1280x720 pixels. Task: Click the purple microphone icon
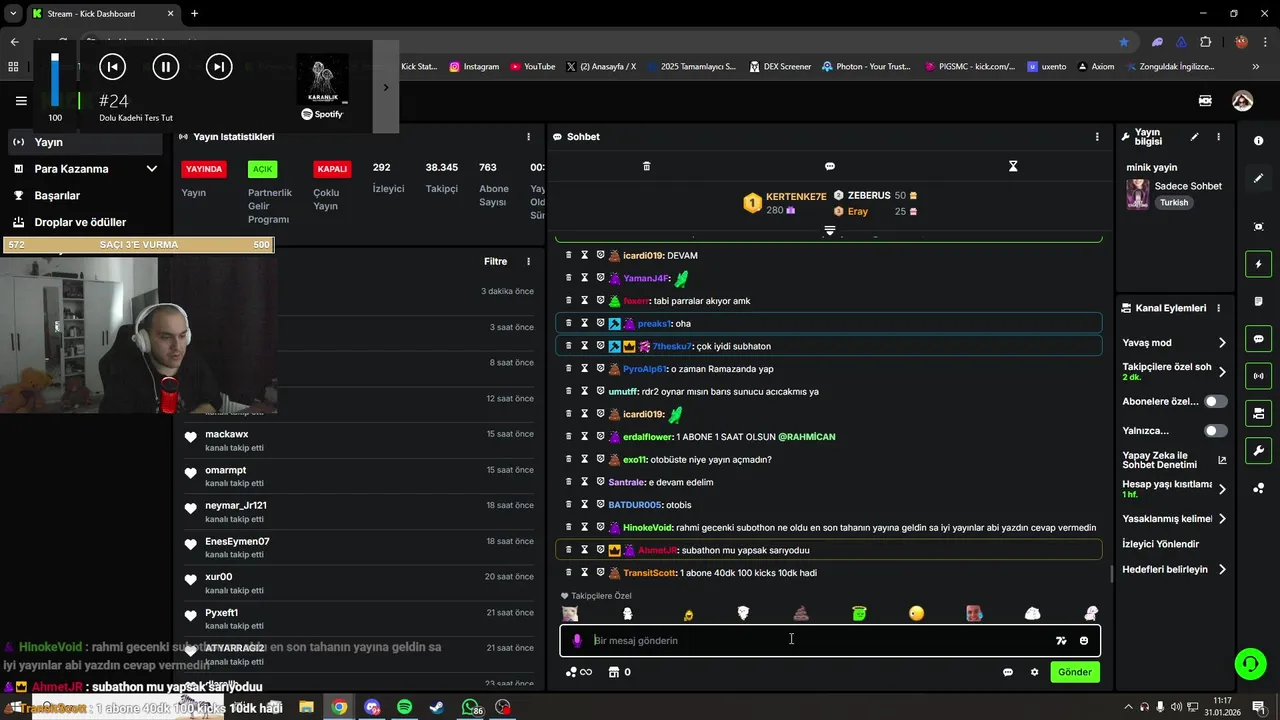[x=577, y=641]
